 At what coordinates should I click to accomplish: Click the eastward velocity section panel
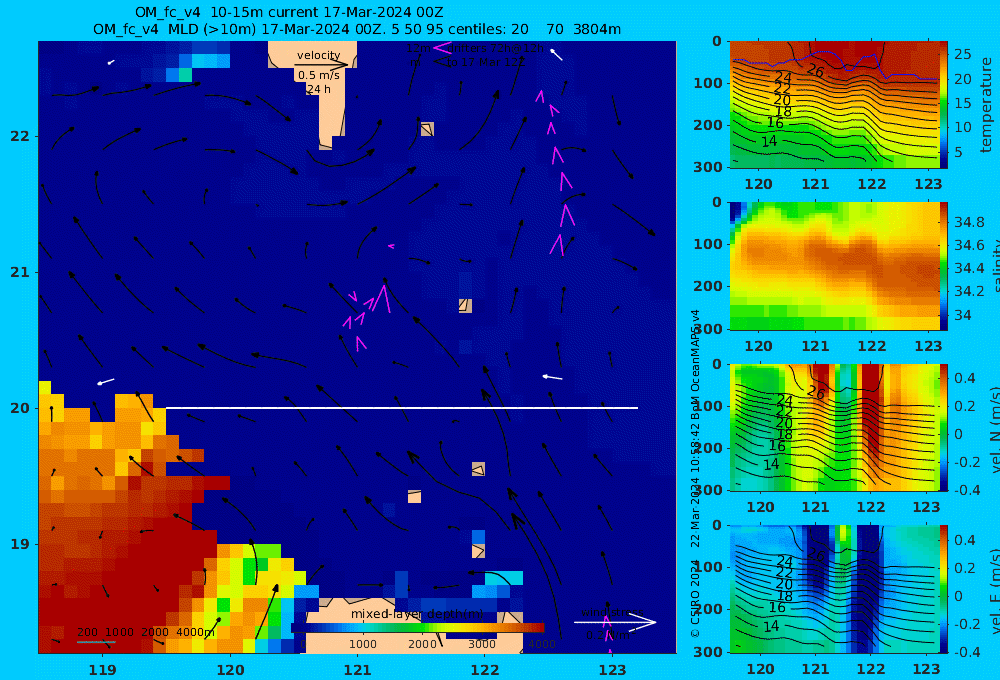[x=834, y=589]
